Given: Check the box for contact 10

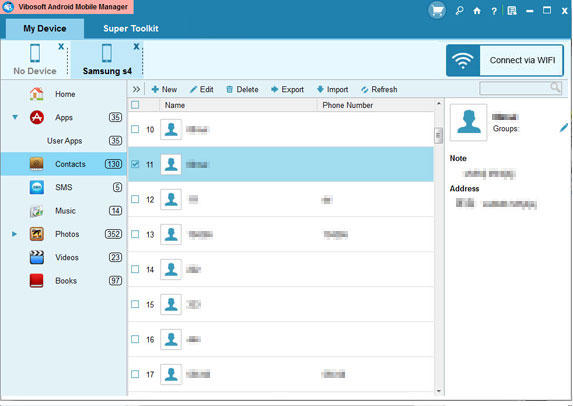Looking at the screenshot, I should tap(135, 129).
